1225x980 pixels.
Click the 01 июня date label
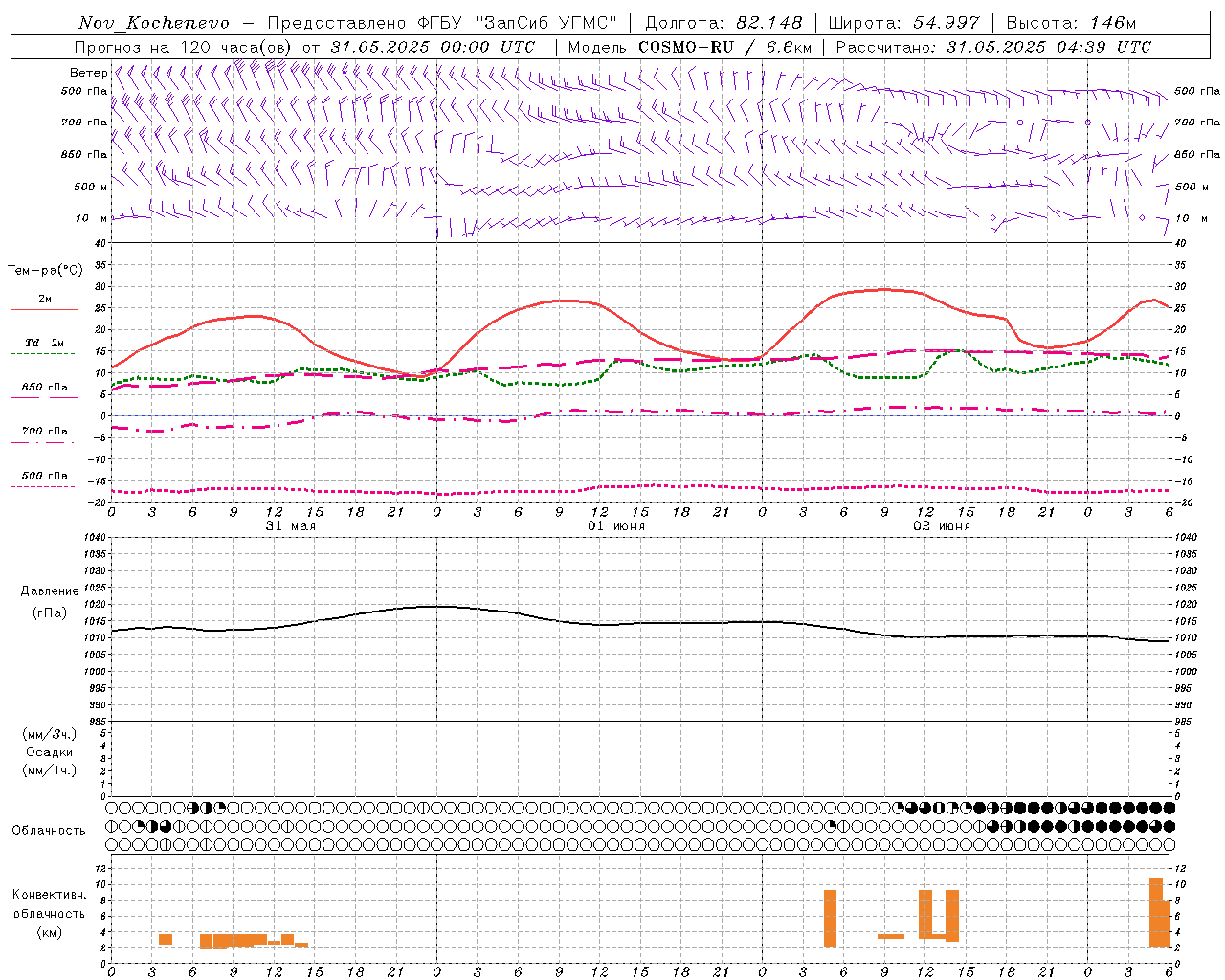tap(616, 526)
